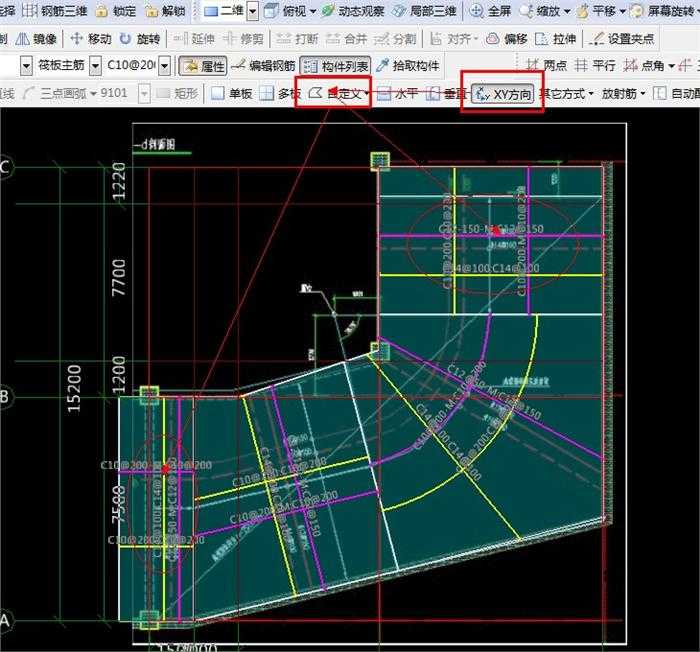
Task: Select the 合并 merge tool
Action: click(346, 39)
